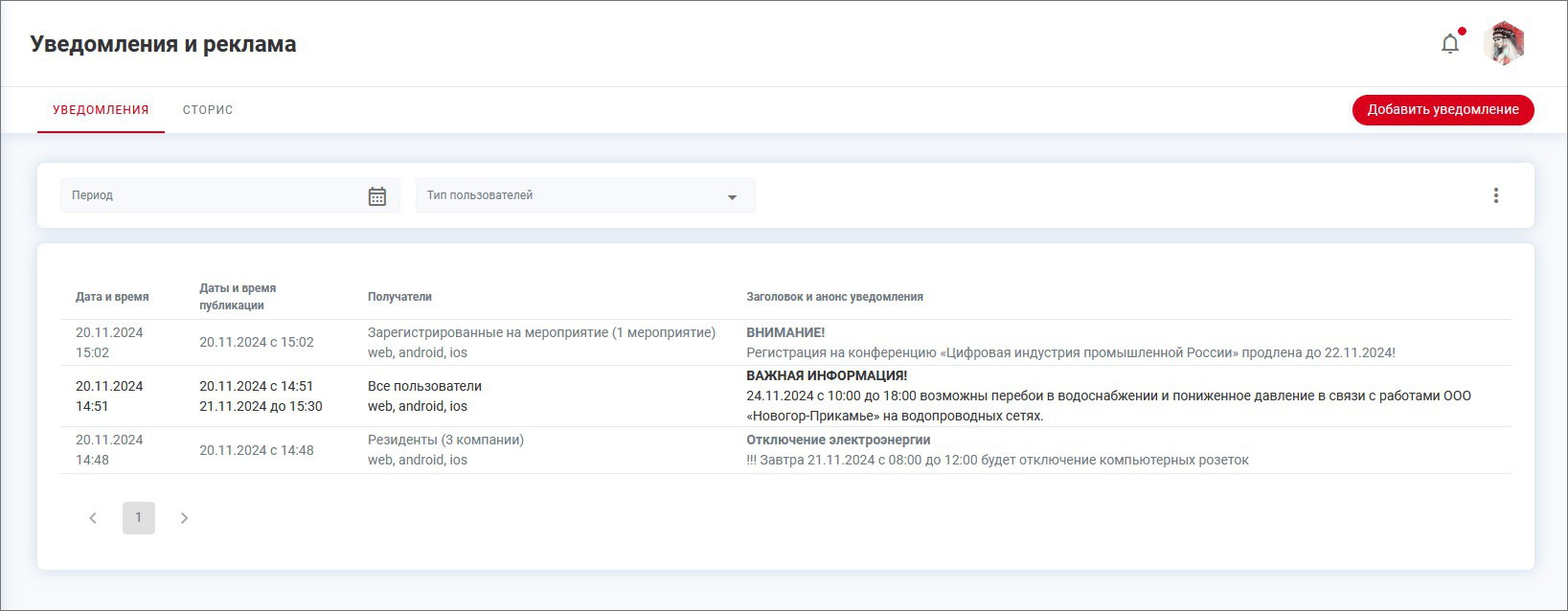The height and width of the screenshot is (611, 1568).
Task: Select the Резиденты (3 компании) recipients cell
Action: (x=445, y=440)
